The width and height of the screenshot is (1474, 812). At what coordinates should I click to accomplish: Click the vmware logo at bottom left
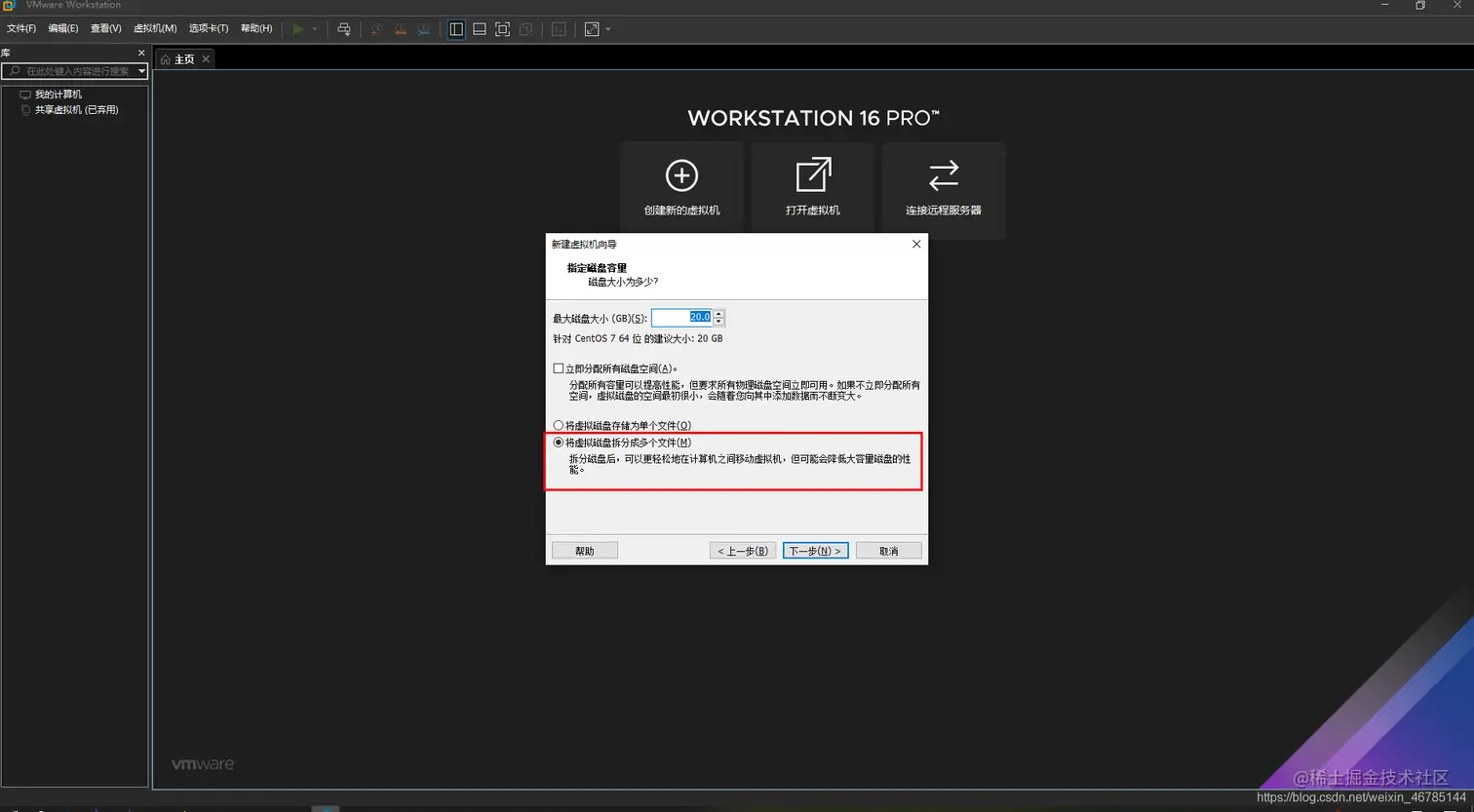coord(203,764)
